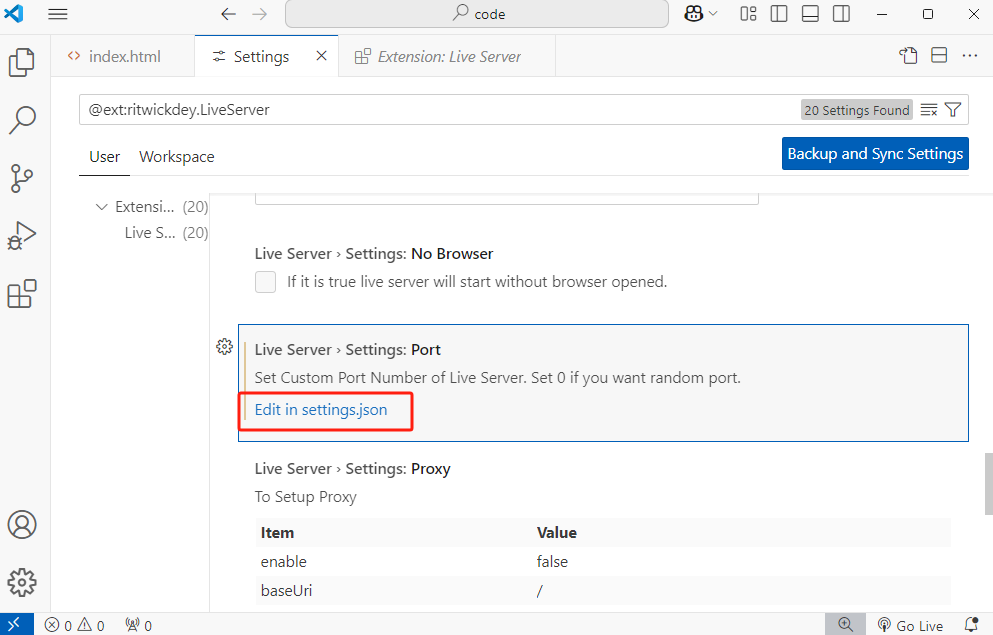
Task: Clear the settings search input
Action: pos(928,110)
